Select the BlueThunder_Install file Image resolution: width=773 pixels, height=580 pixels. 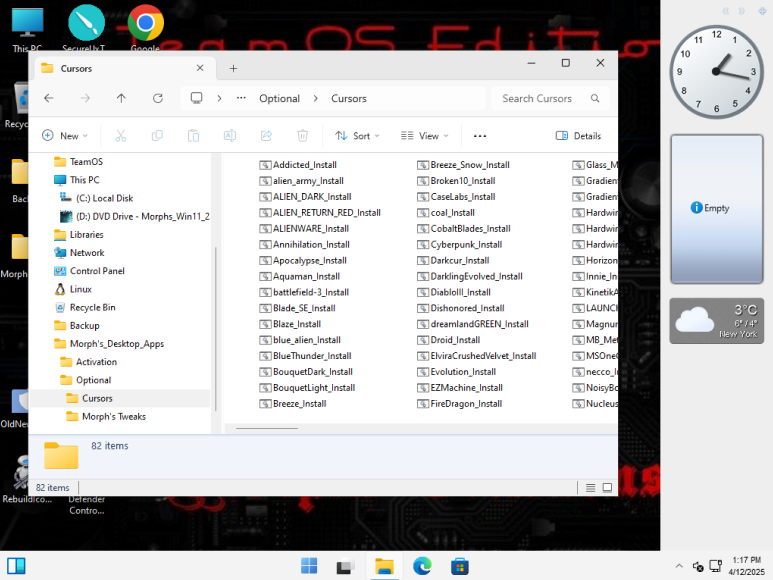pyautogui.click(x=306, y=356)
